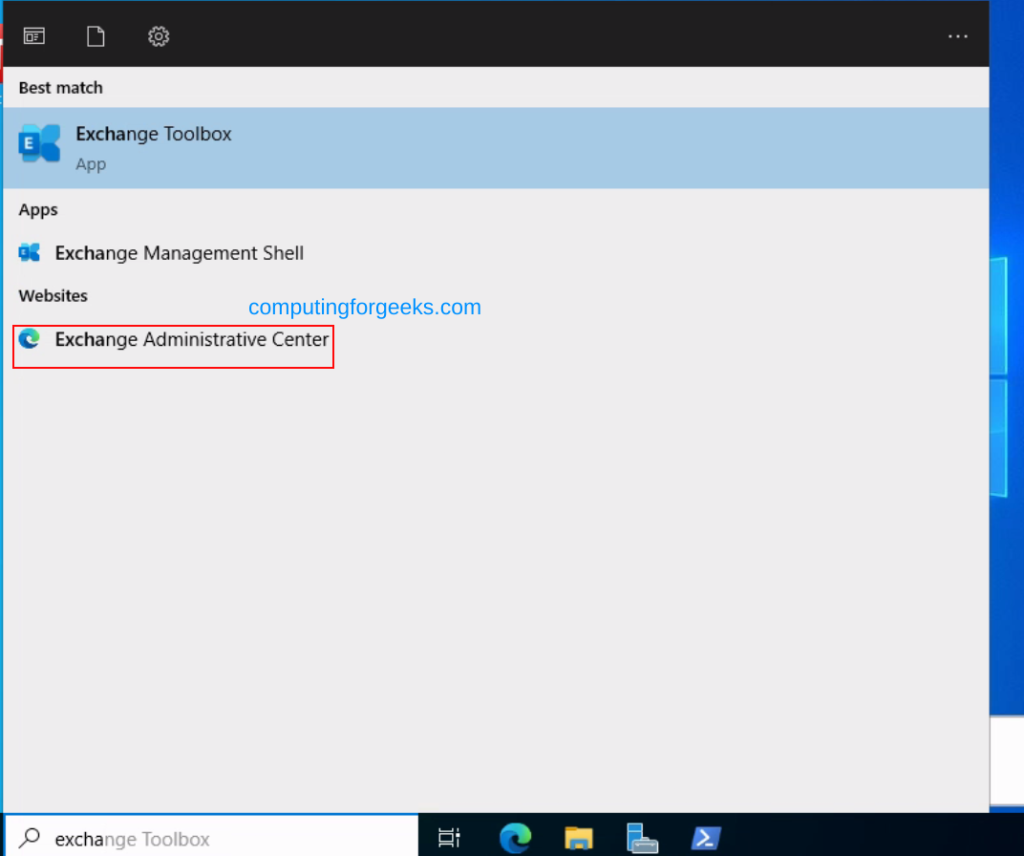Image resolution: width=1024 pixels, height=856 pixels.
Task: Open the More filters ellipsis menu
Action: pos(957,35)
